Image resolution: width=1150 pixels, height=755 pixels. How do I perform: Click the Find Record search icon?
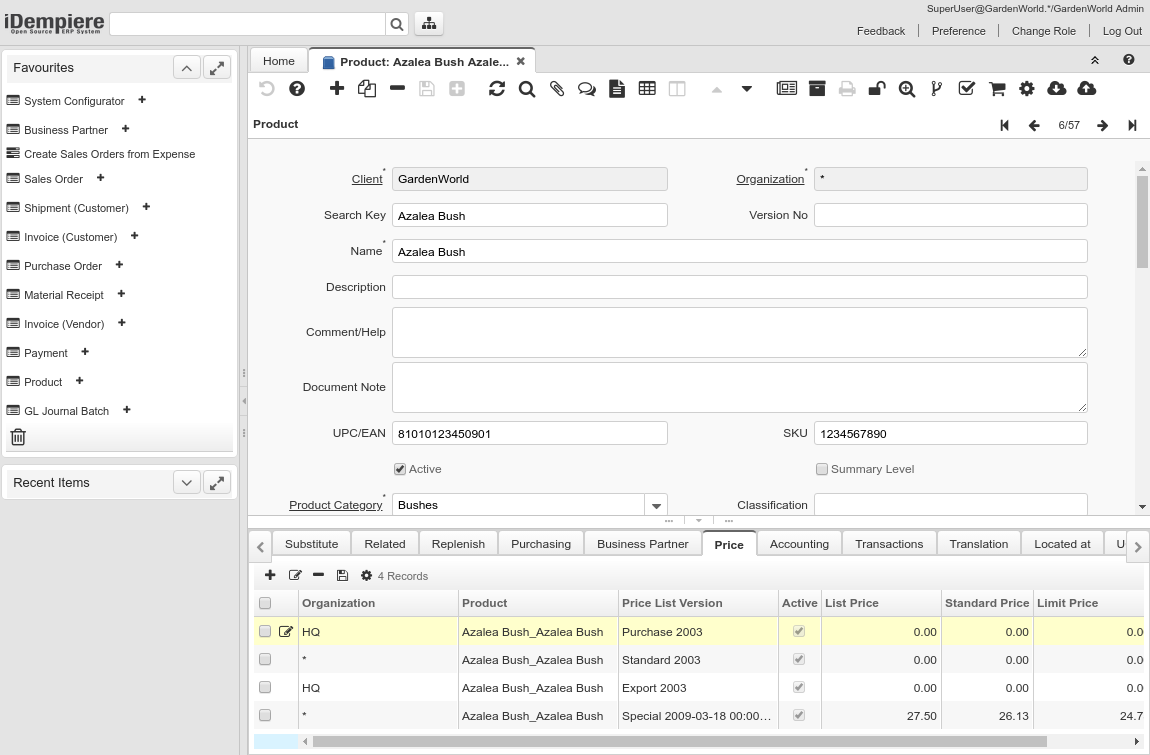tap(527, 89)
